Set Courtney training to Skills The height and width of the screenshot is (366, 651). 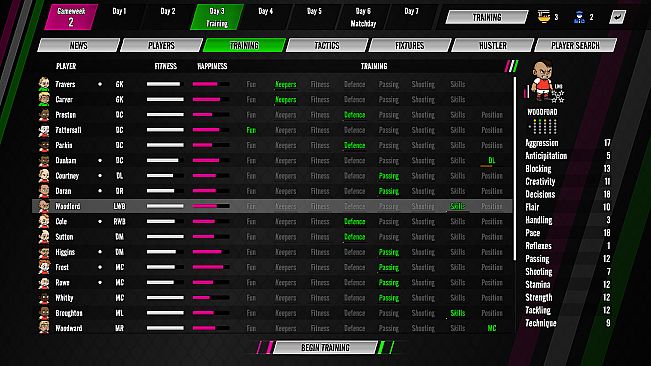coord(458,176)
